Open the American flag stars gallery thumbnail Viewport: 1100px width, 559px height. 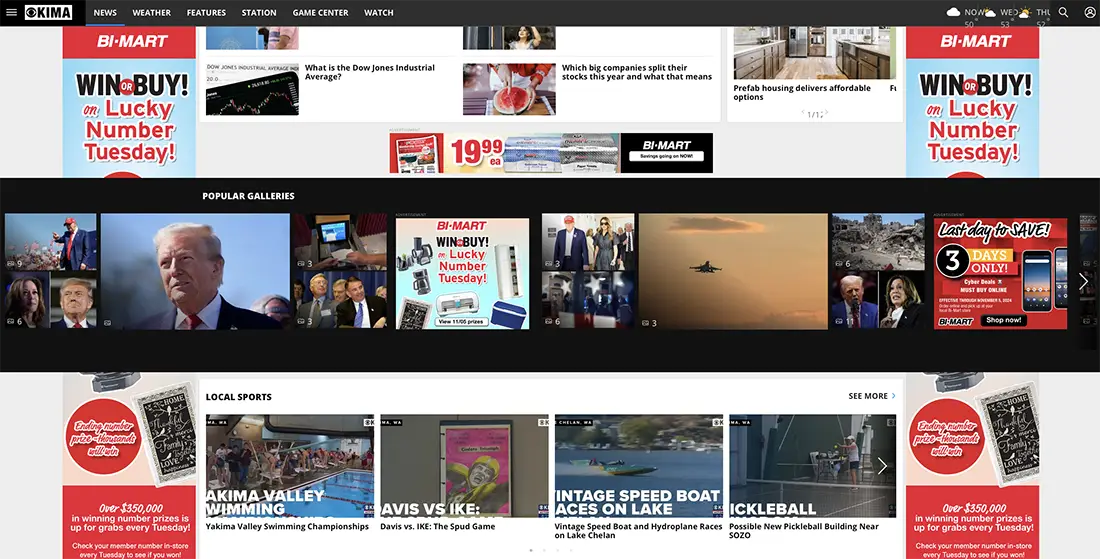[588, 300]
